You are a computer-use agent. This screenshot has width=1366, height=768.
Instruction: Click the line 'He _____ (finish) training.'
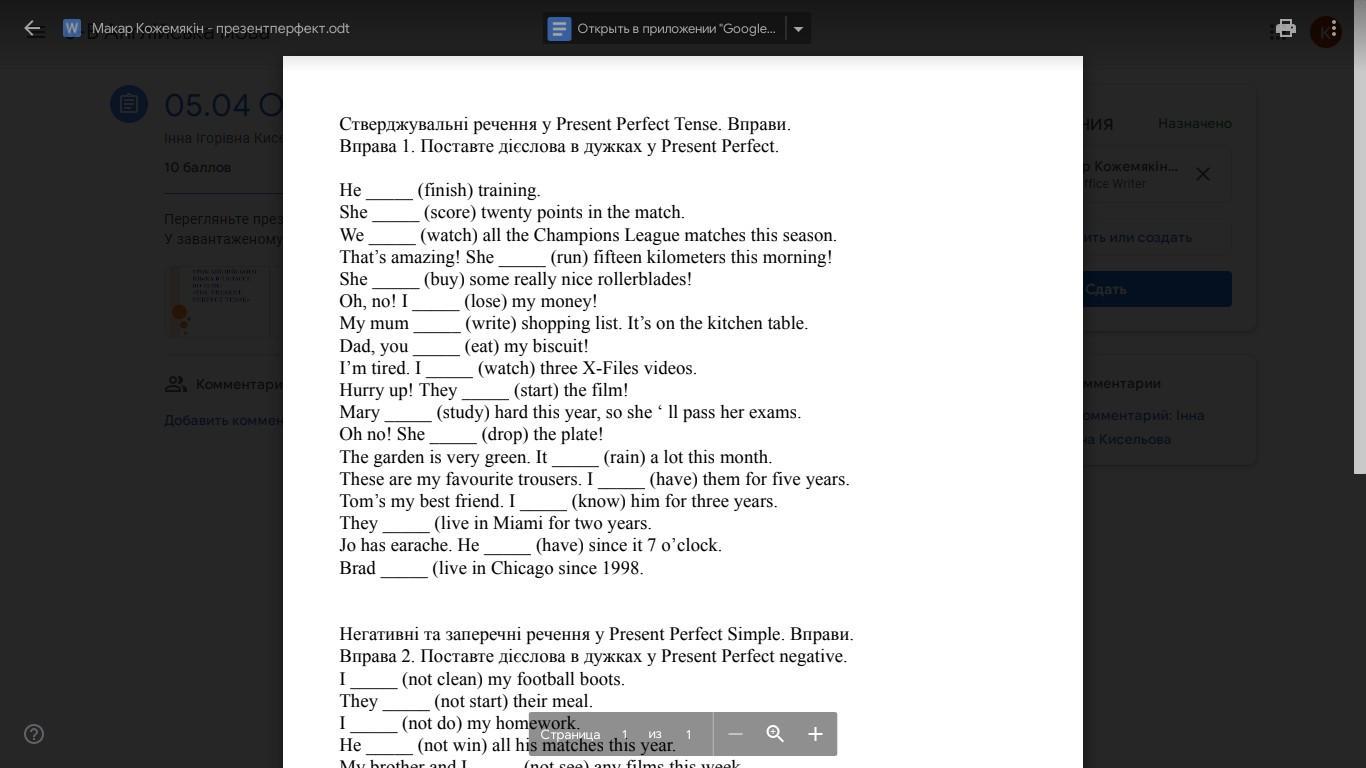pyautogui.click(x=440, y=190)
